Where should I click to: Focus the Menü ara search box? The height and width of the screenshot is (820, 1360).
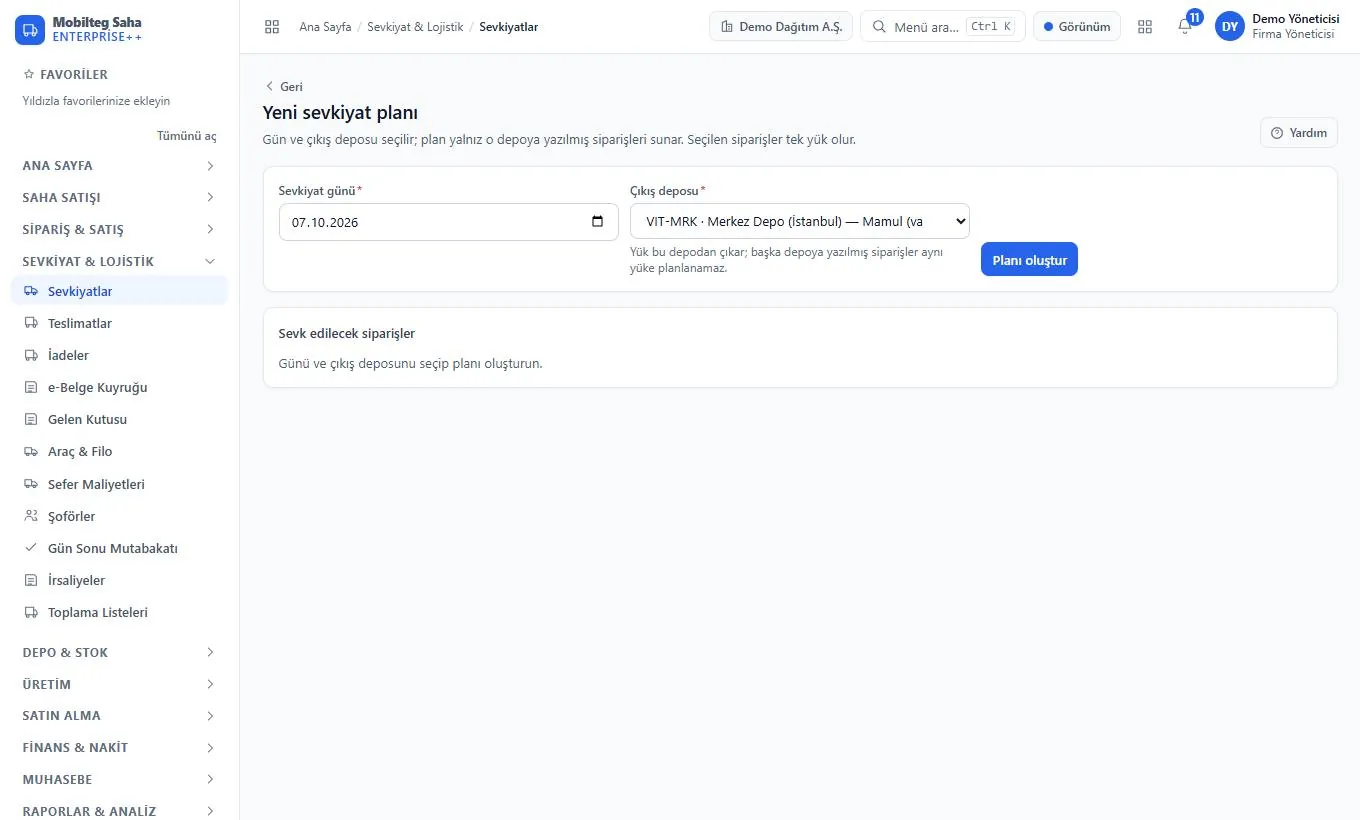tap(943, 27)
